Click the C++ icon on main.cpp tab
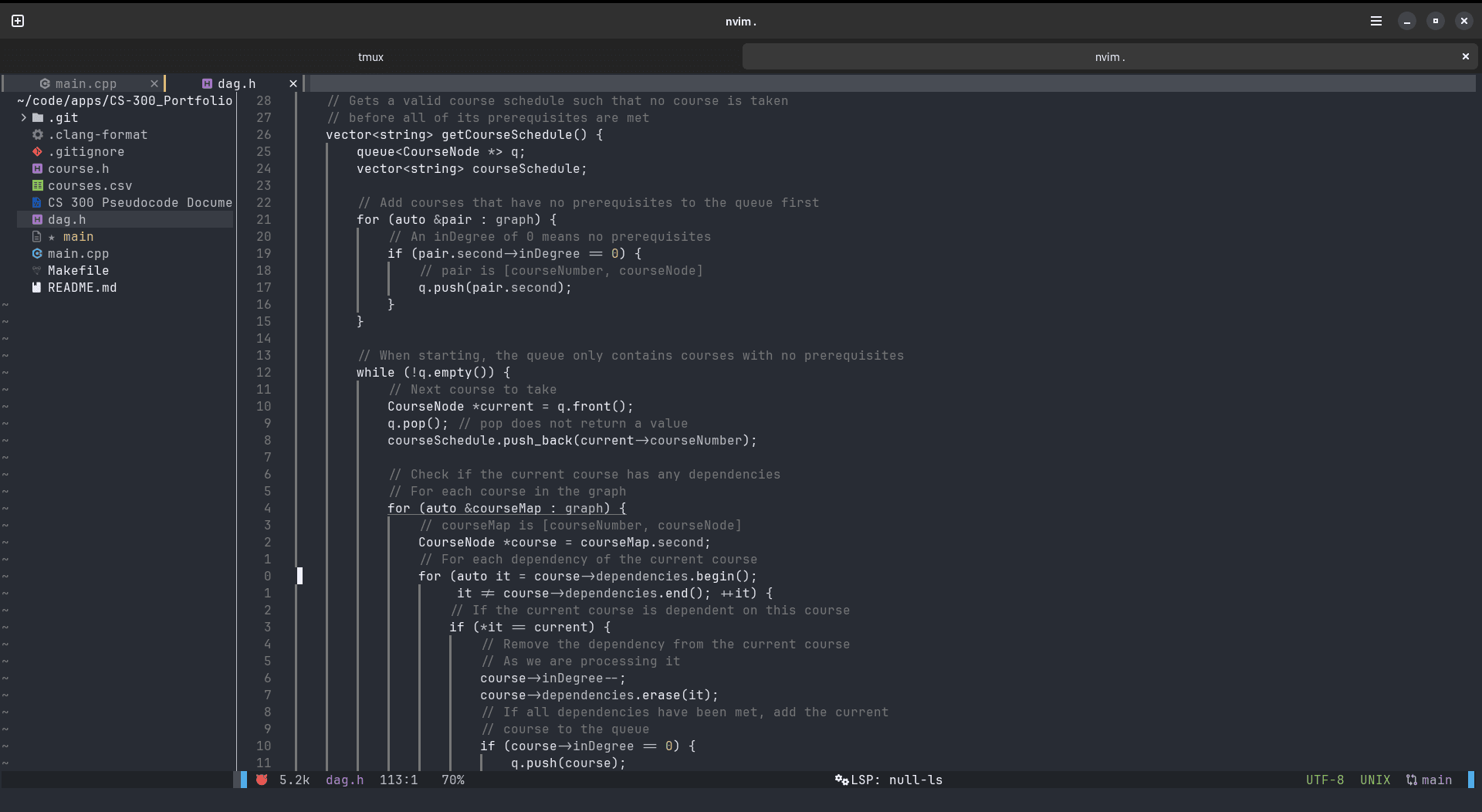 pos(45,83)
